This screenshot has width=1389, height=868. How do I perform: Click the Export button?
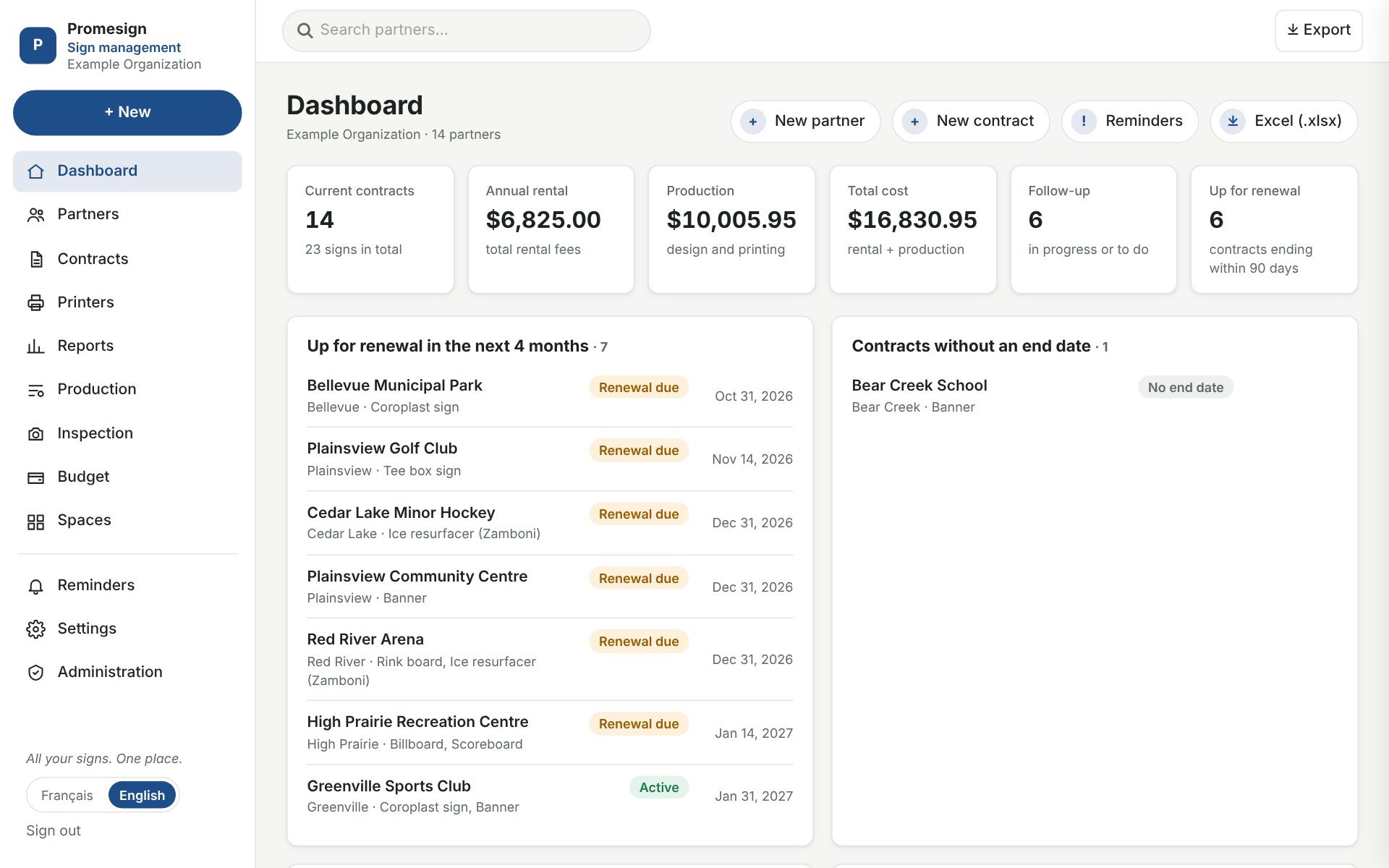pyautogui.click(x=1318, y=30)
